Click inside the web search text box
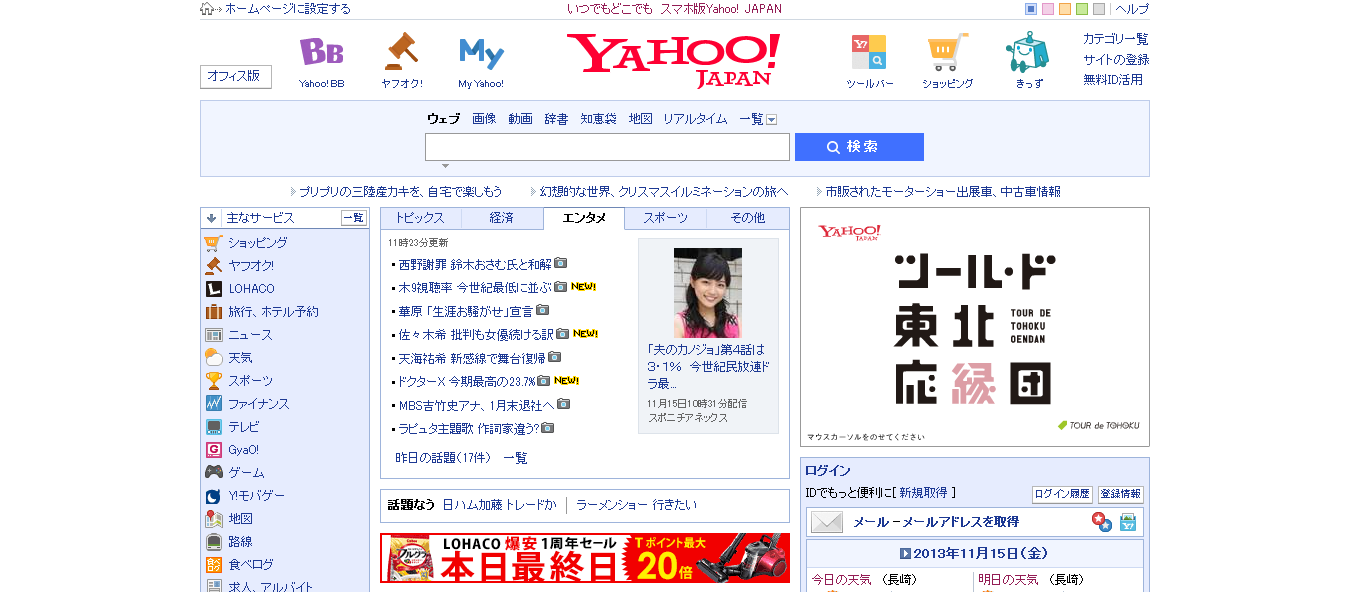Viewport: 1349px width, 592px height. coord(607,147)
